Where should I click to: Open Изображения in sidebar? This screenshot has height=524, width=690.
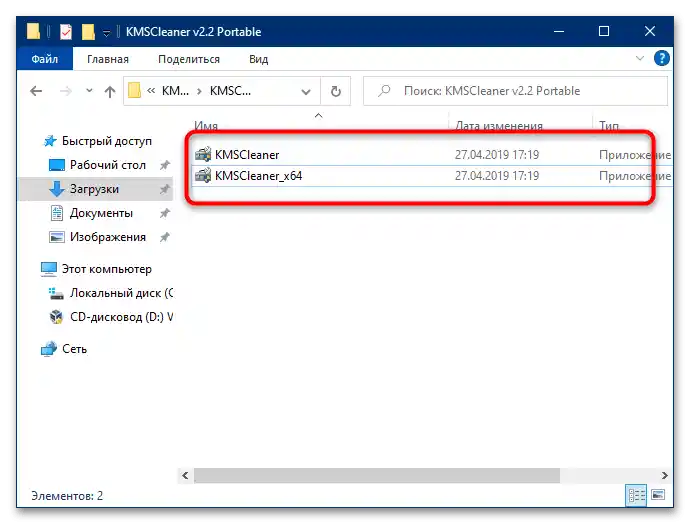(108, 237)
